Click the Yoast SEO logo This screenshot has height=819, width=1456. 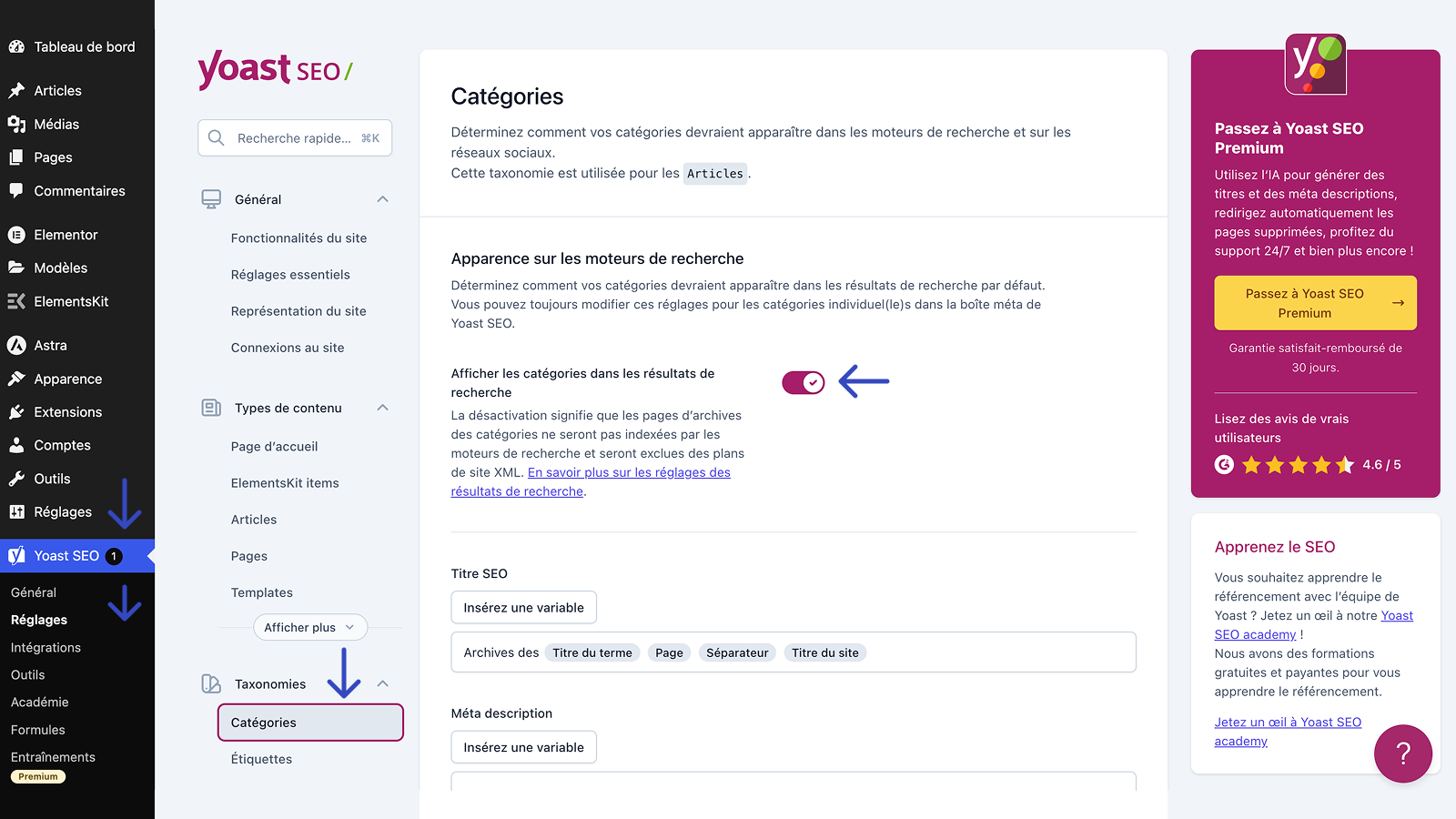(274, 70)
